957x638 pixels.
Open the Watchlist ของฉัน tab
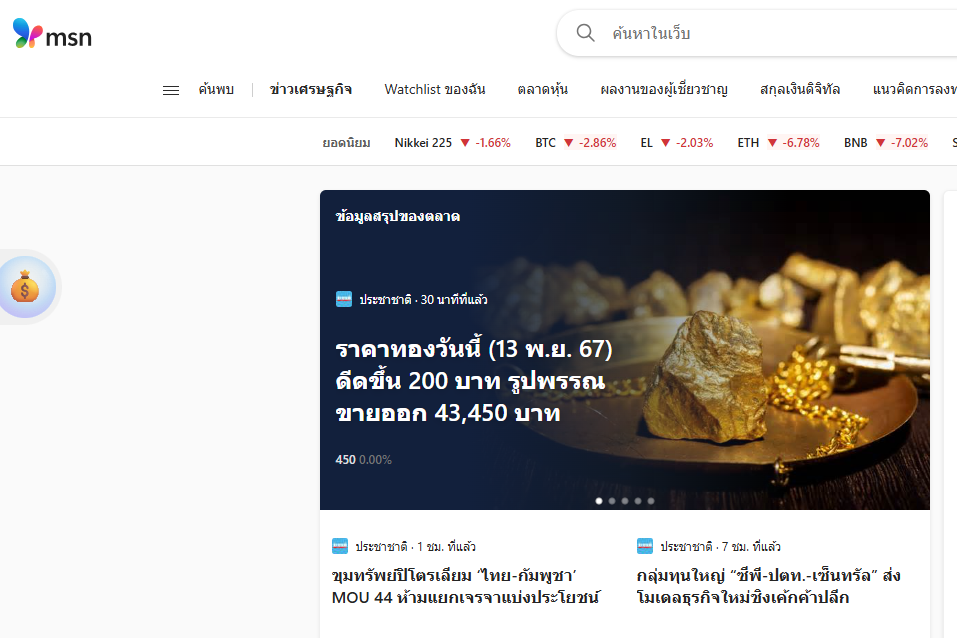pos(435,90)
